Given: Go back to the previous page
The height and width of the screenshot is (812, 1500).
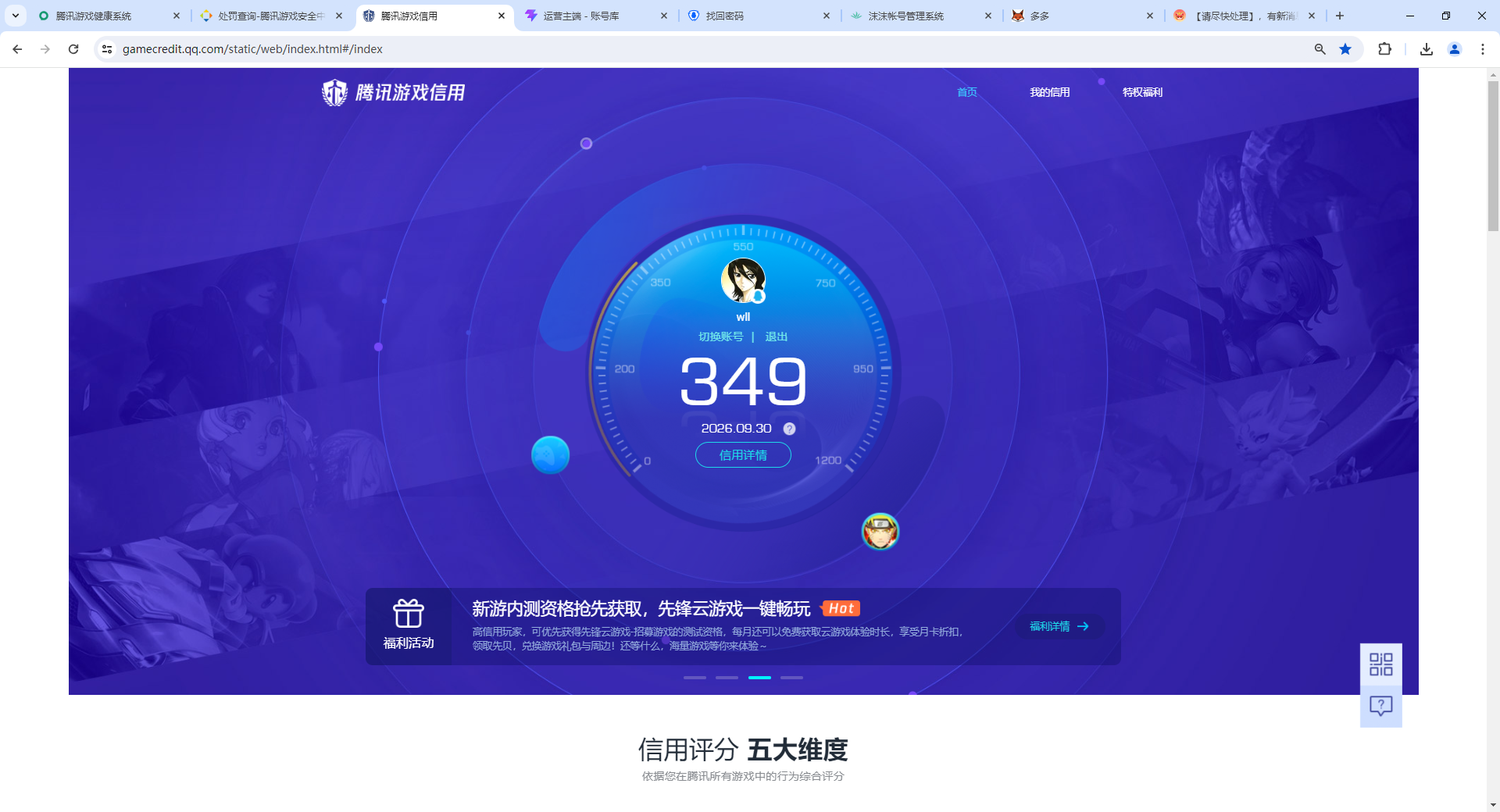Looking at the screenshot, I should [x=17, y=49].
